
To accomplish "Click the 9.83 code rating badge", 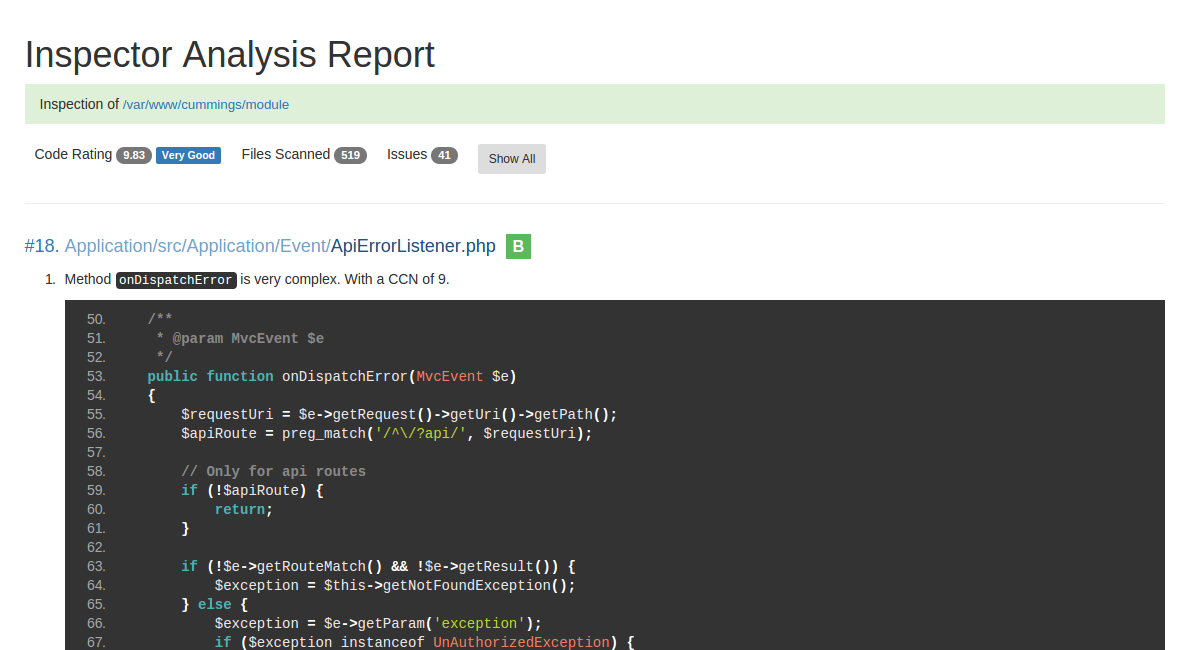I will (x=134, y=155).
